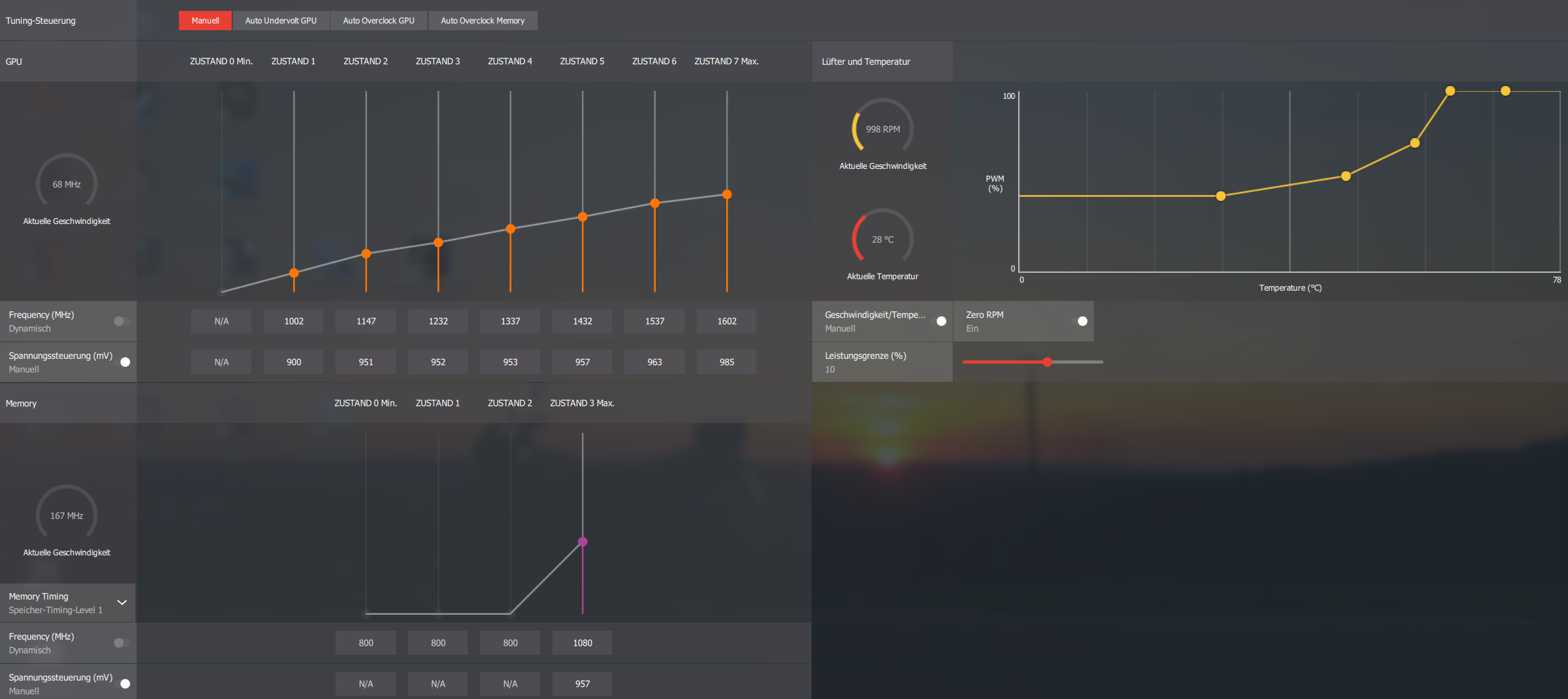Select the orange Zustand 1 curve point
Viewport: 1568px width, 699px height.
tap(294, 273)
